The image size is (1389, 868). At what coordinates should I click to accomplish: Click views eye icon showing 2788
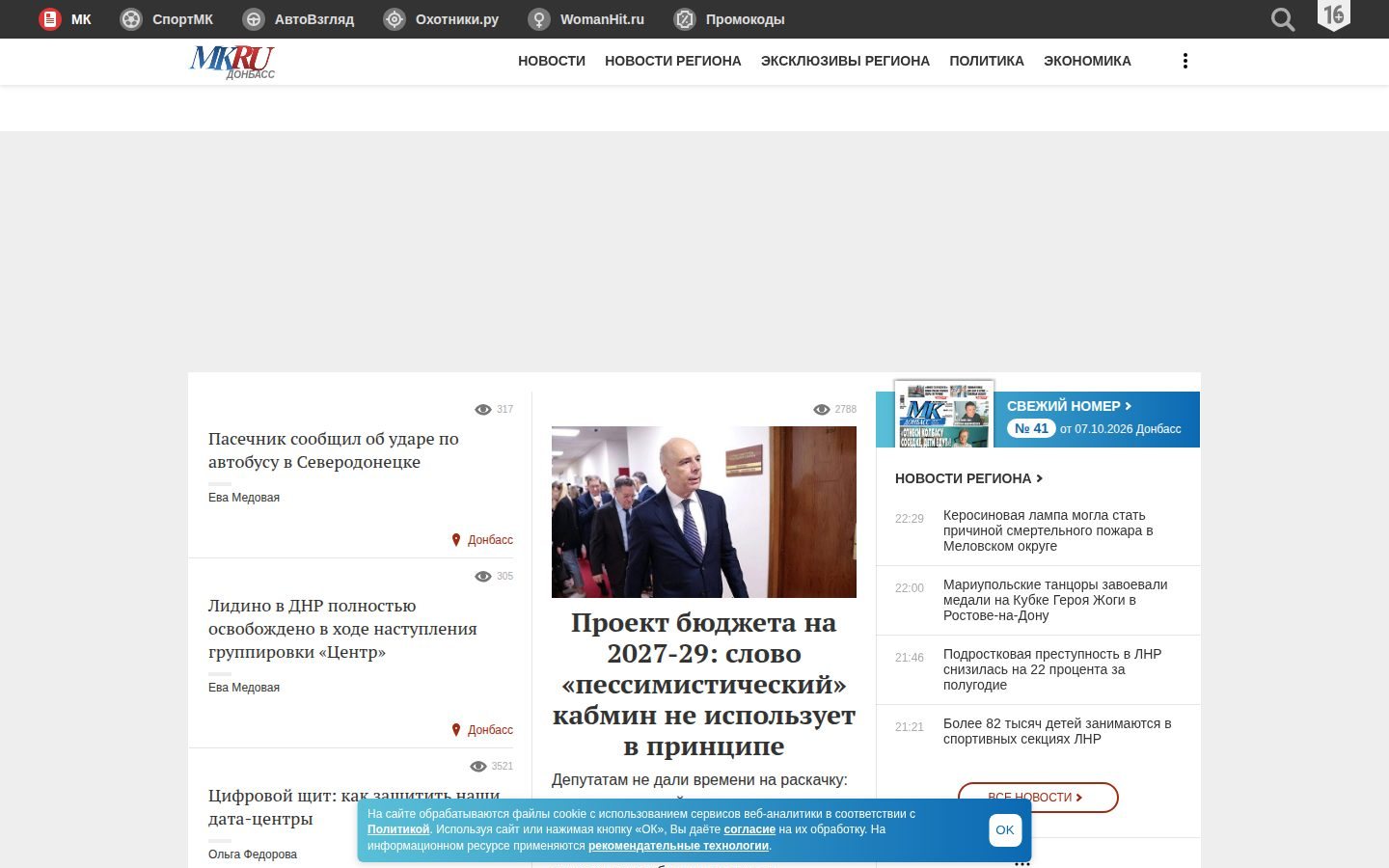[x=822, y=410]
